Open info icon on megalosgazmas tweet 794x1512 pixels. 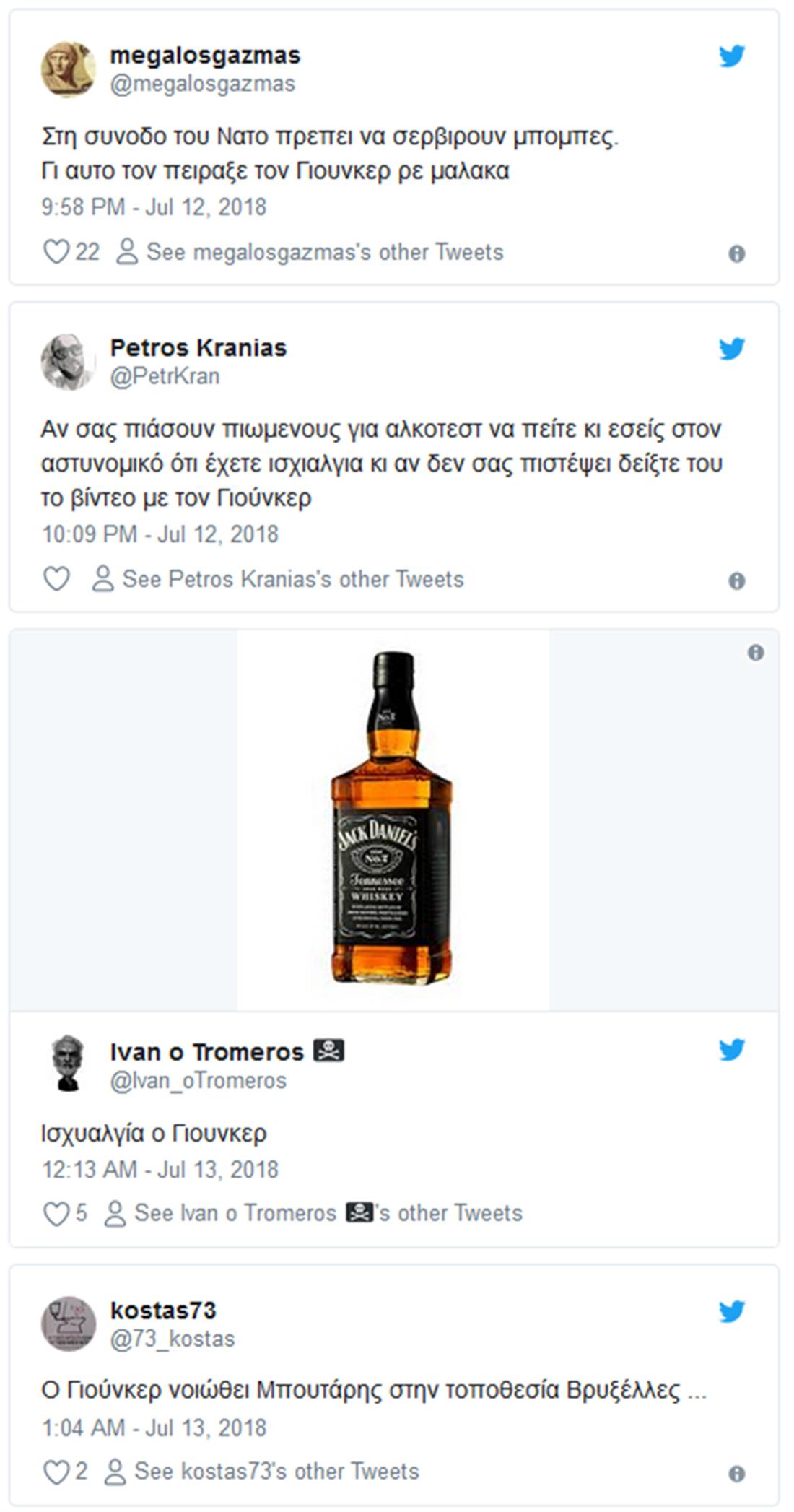[x=736, y=253]
